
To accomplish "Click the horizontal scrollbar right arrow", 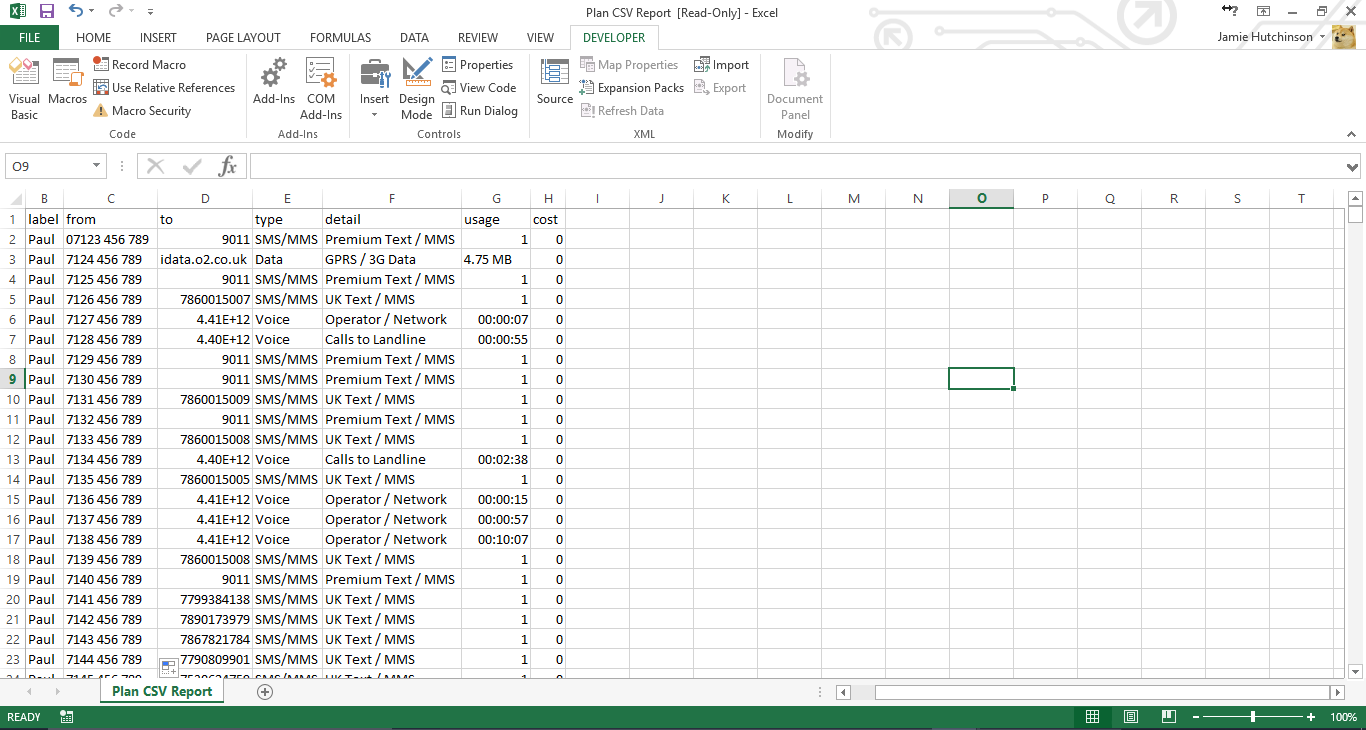I will pos(1336,692).
